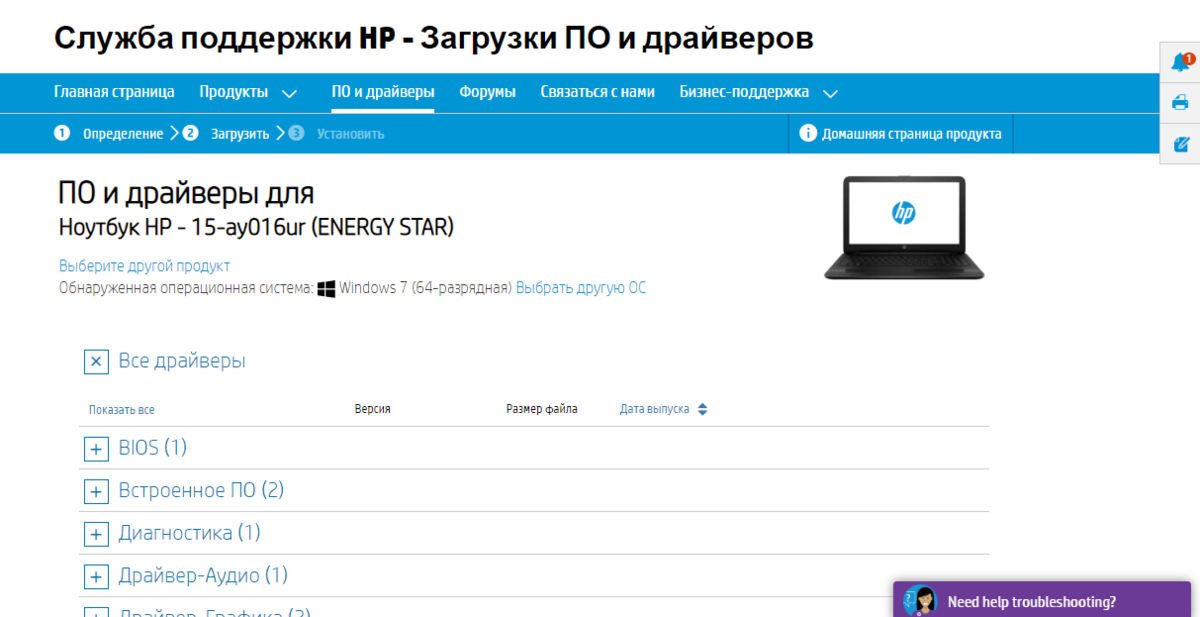1200x617 pixels.
Task: Click the Выберите другой продукт link
Action: pyautogui.click(x=144, y=266)
